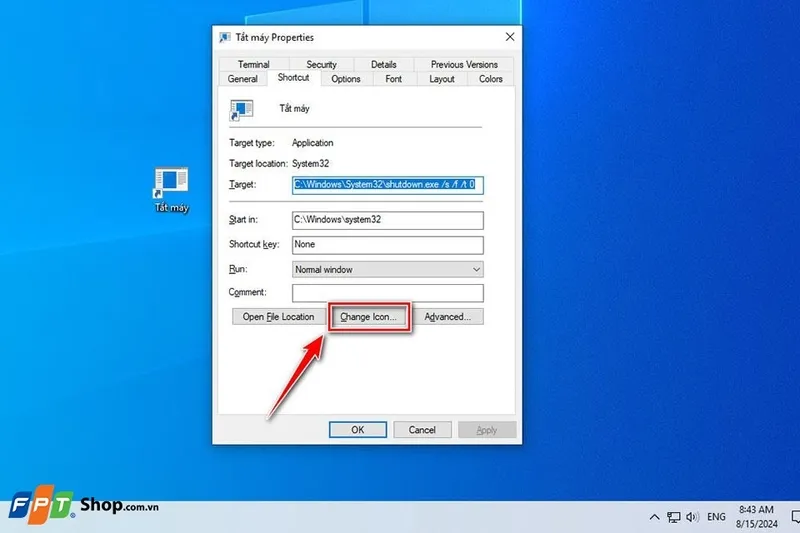Expand the Run dropdown list

476,269
